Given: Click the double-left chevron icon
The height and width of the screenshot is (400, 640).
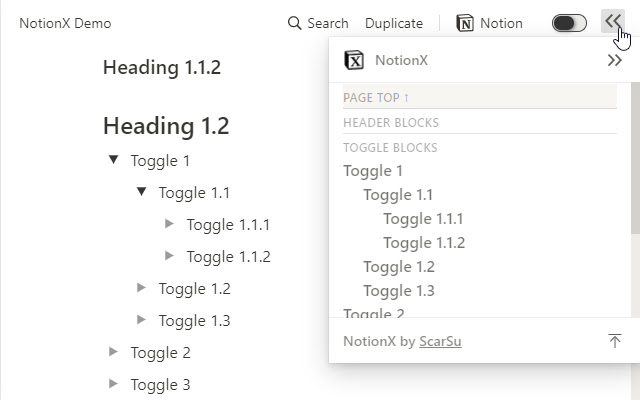Looking at the screenshot, I should (x=613, y=22).
